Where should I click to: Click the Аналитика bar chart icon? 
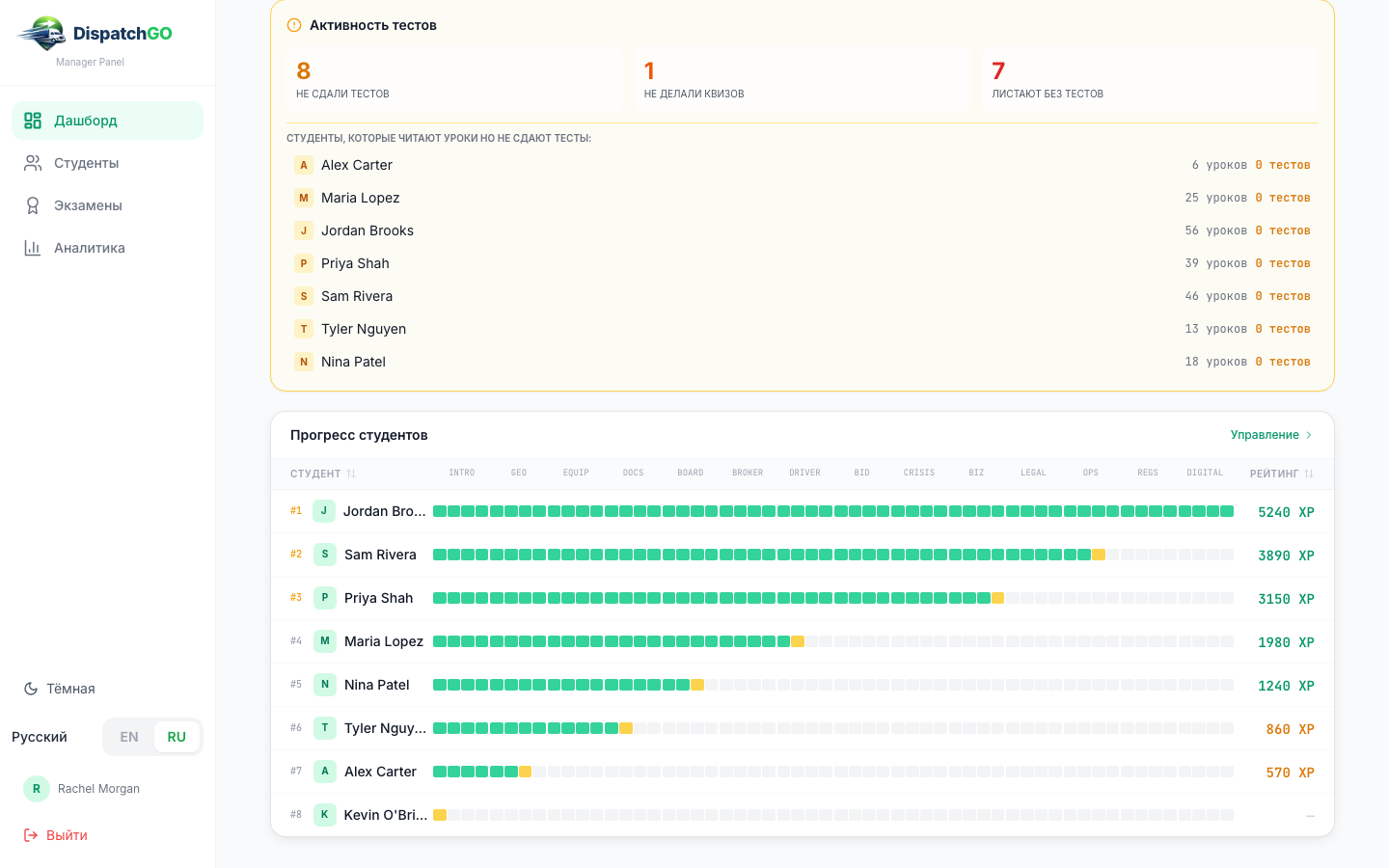pyautogui.click(x=33, y=248)
